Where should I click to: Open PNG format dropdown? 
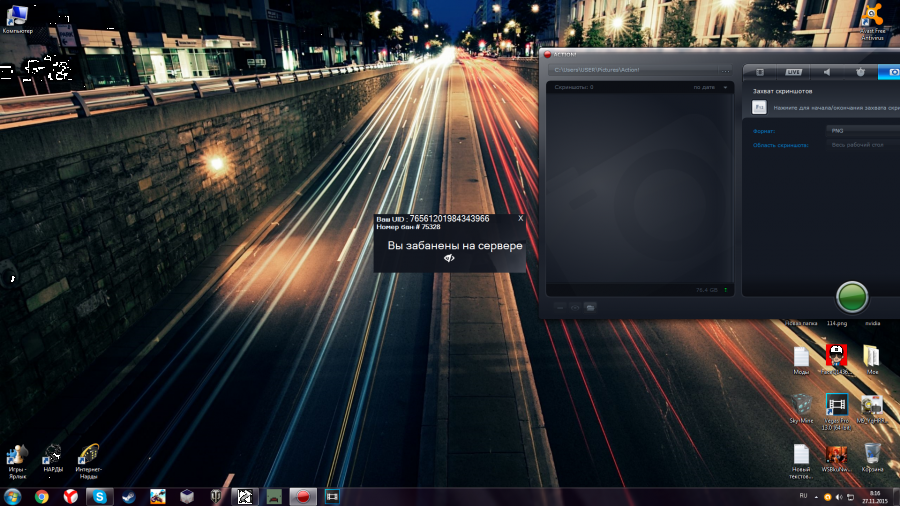click(x=863, y=131)
